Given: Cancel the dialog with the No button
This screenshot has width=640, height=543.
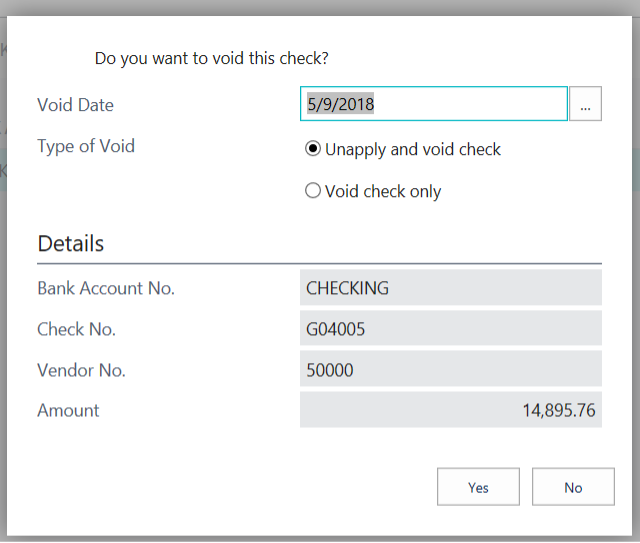Looking at the screenshot, I should pos(573,487).
